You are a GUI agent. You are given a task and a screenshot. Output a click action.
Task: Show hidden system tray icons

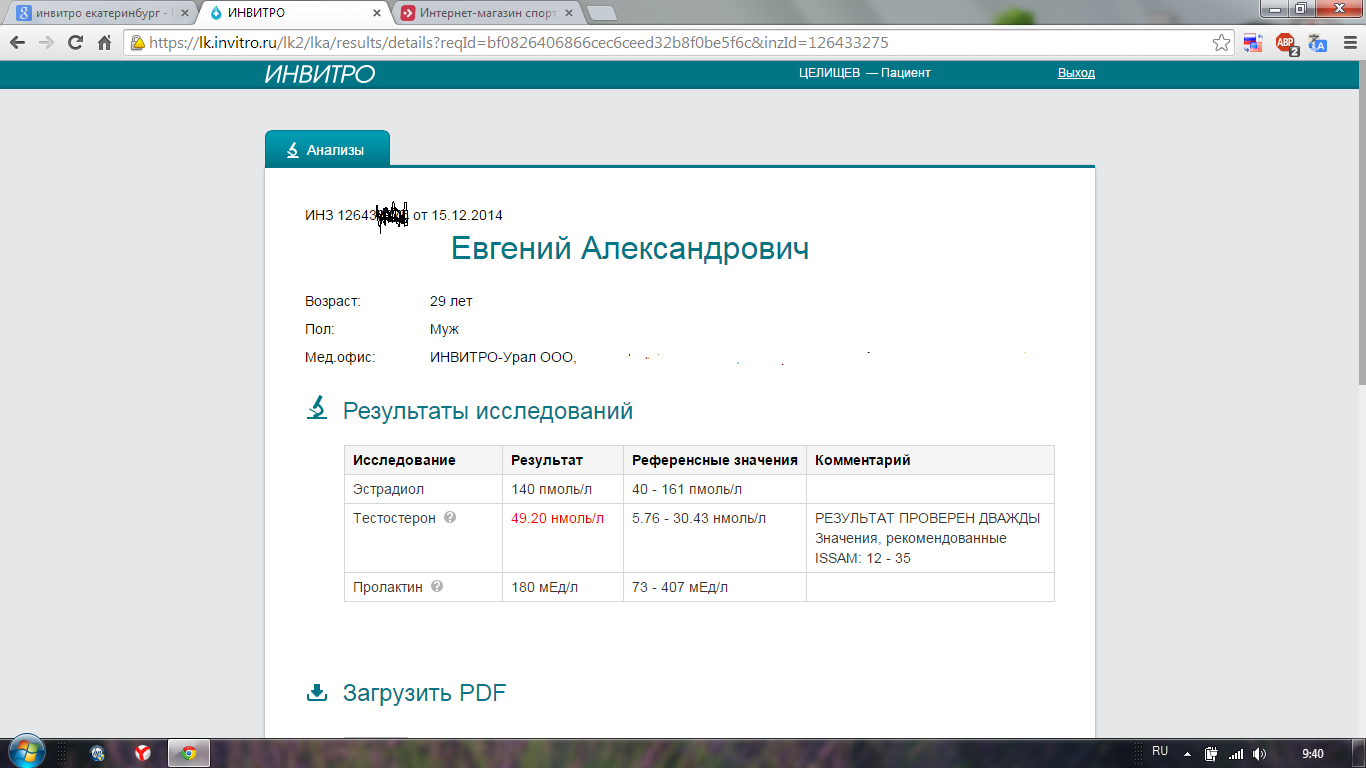(1188, 754)
